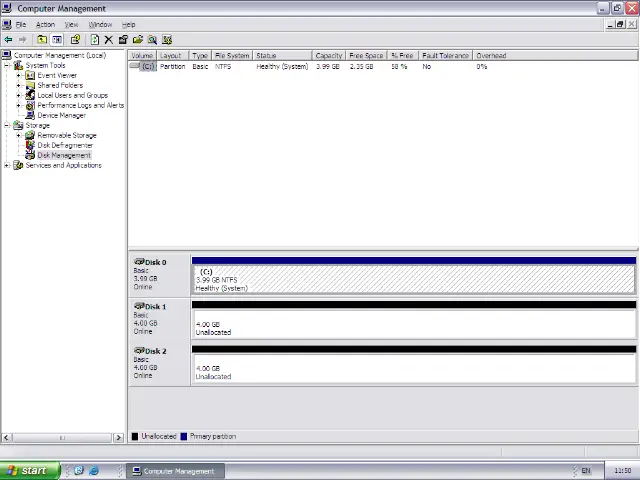Click the Device Manager icon

(x=30, y=116)
